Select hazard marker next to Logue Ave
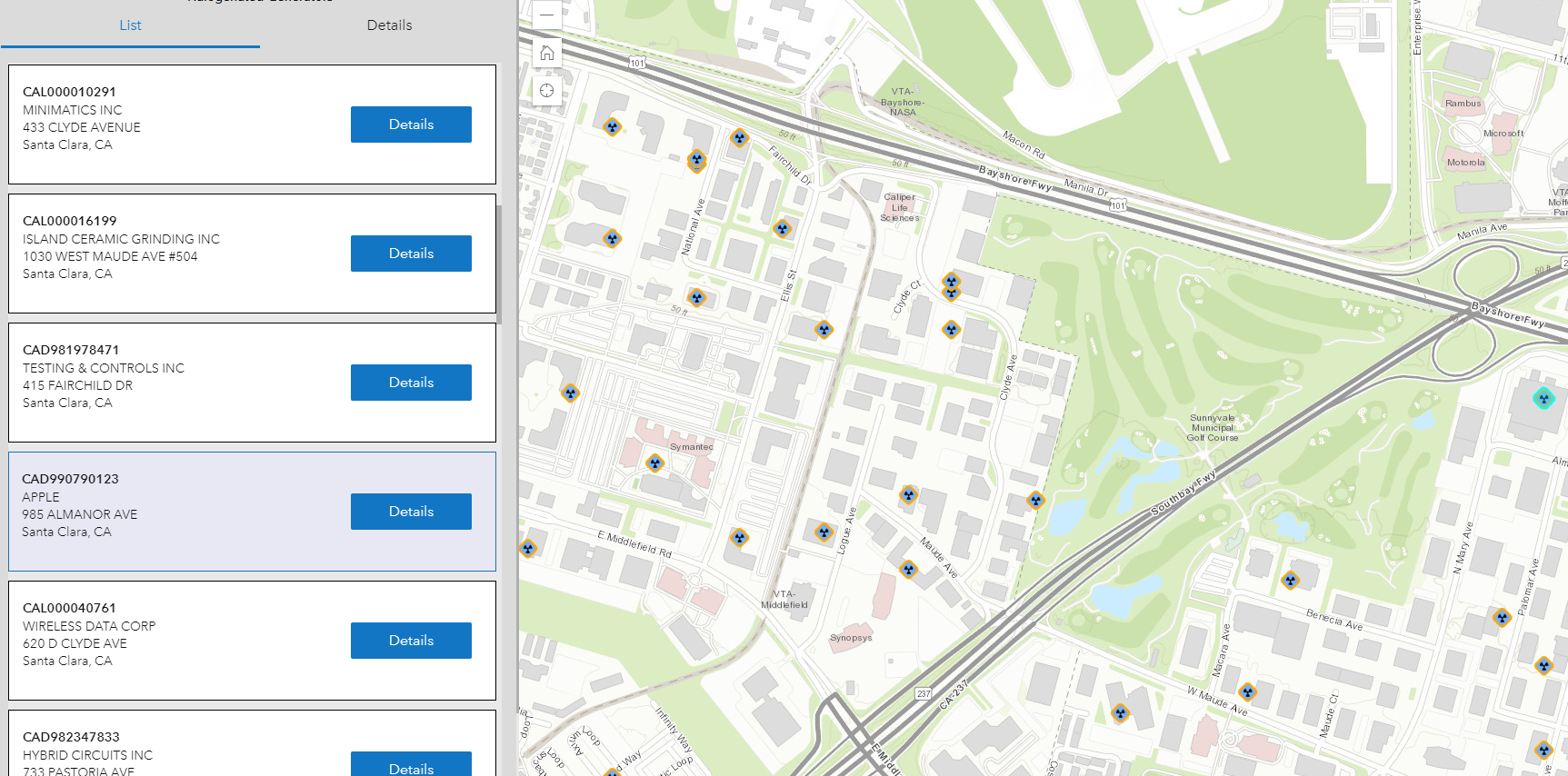 click(824, 532)
